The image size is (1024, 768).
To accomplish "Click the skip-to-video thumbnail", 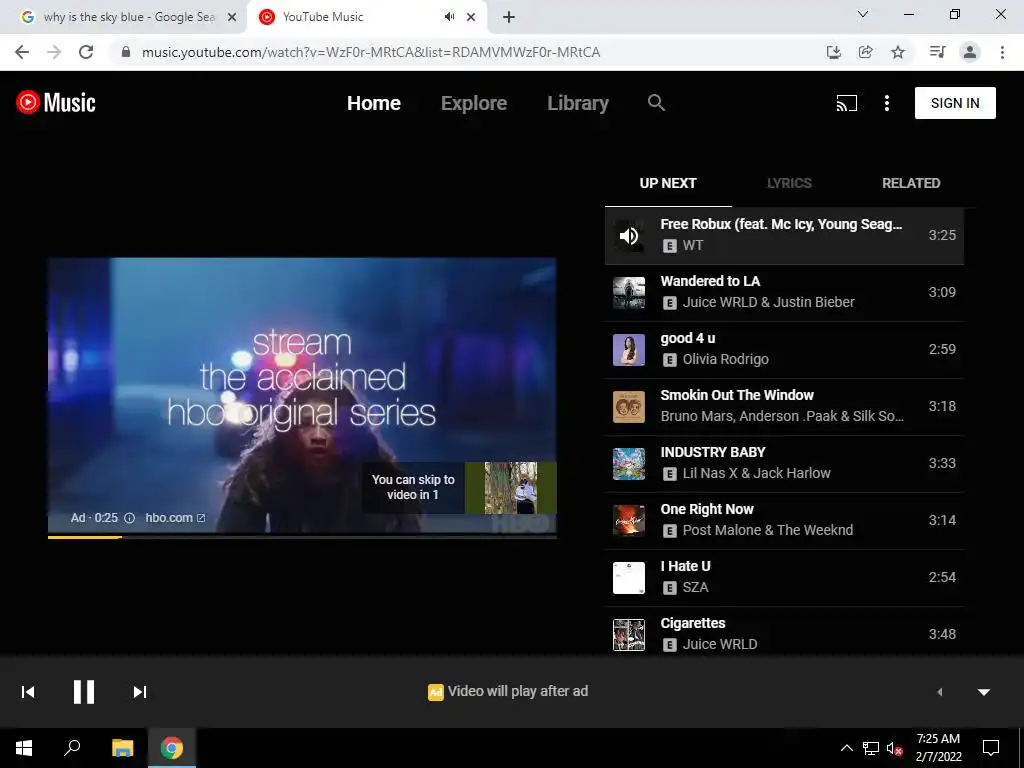I will 511,488.
